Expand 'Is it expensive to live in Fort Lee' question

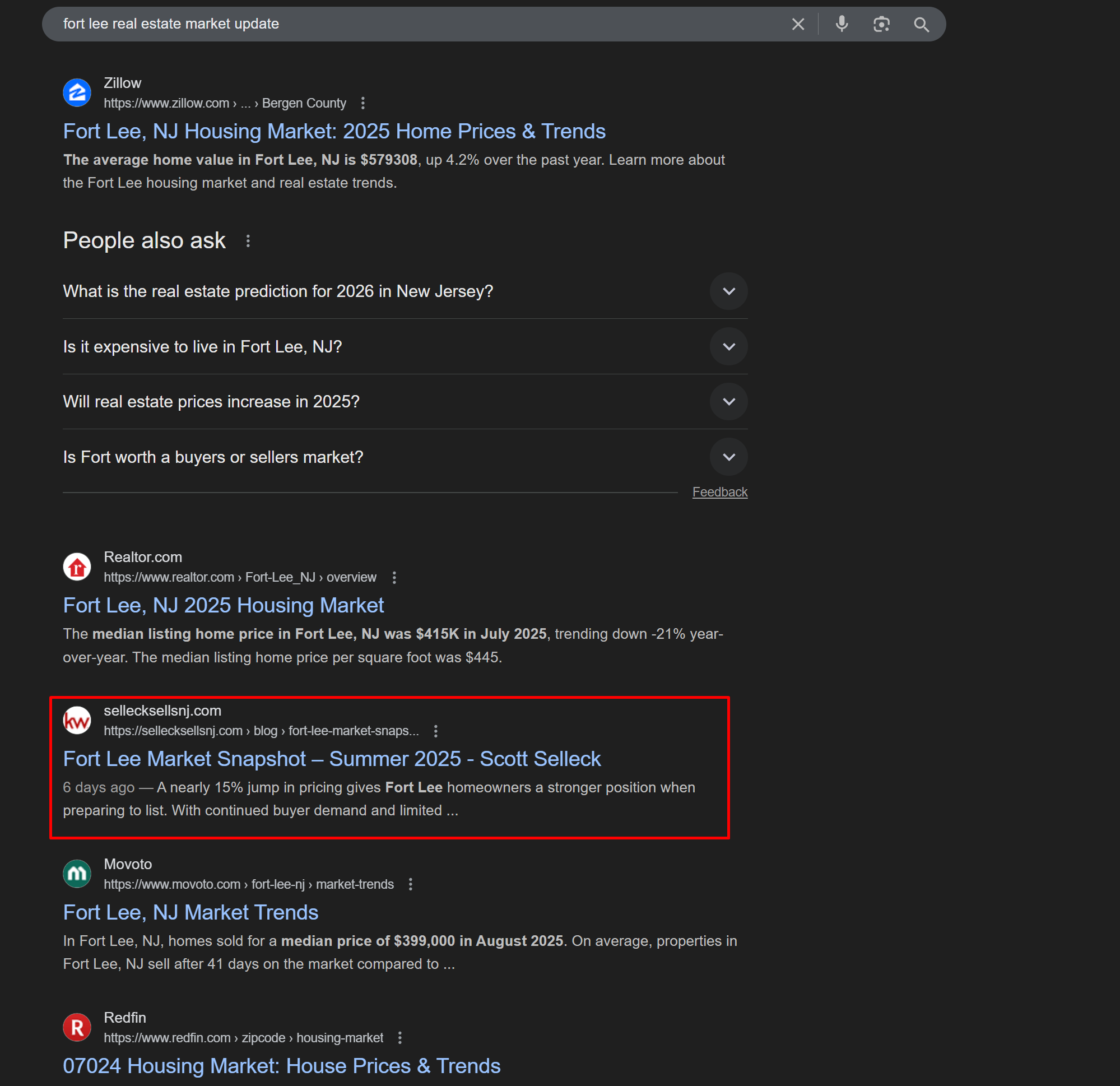pos(728,346)
